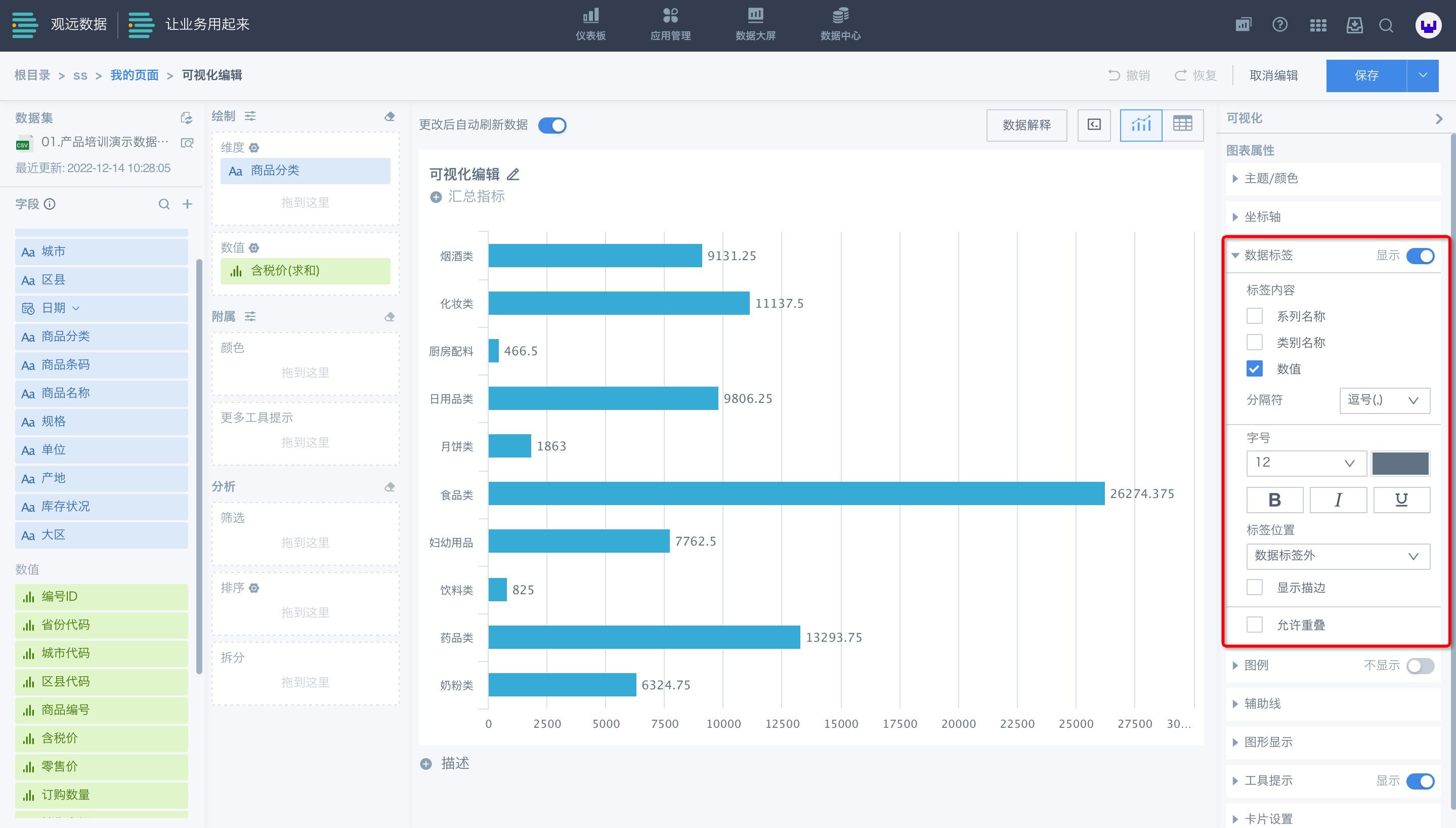Switch to chart view icon
This screenshot has width=1456, height=828.
click(1141, 125)
